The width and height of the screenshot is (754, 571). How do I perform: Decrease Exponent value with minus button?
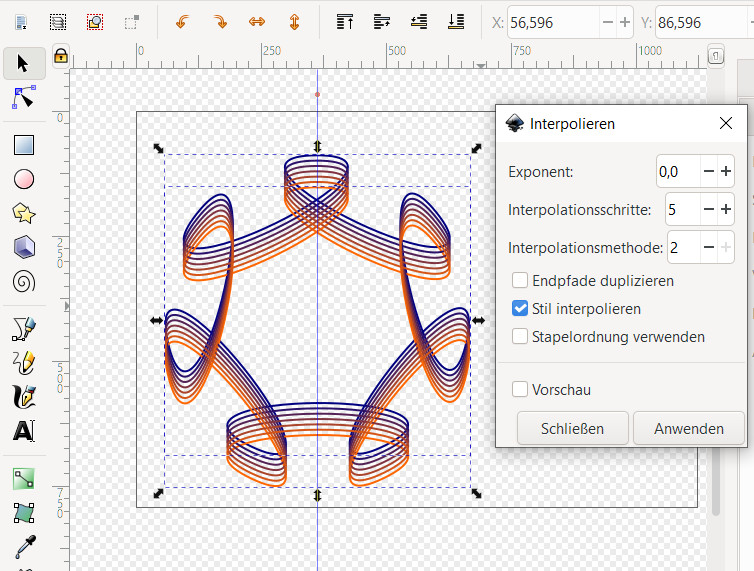708,171
